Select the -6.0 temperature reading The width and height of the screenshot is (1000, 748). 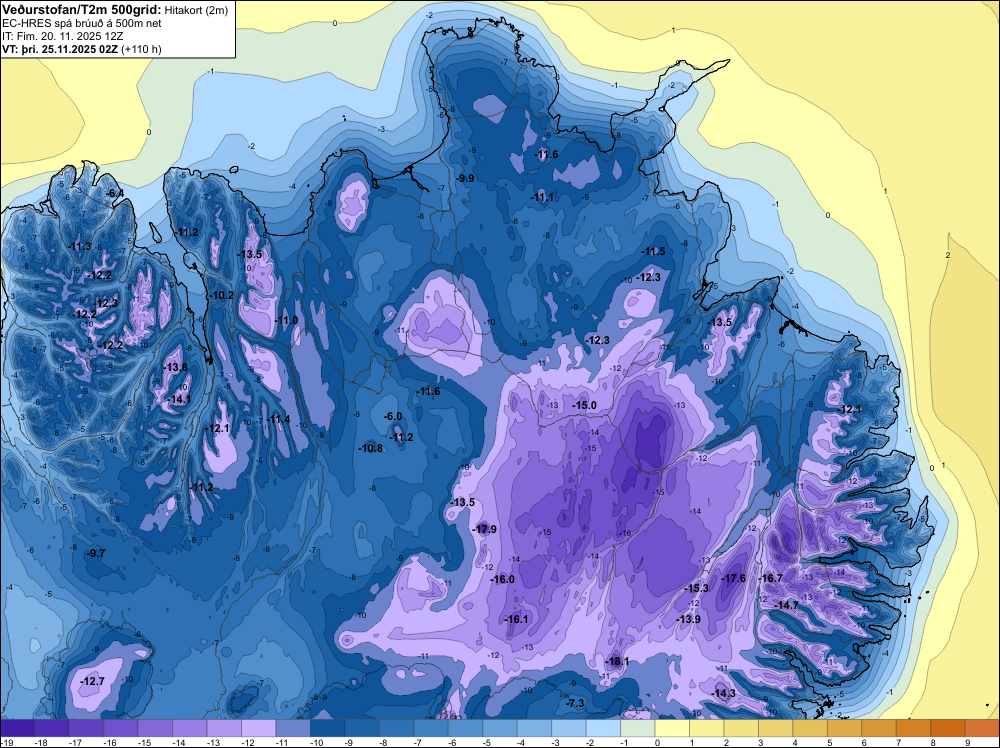pyautogui.click(x=393, y=417)
